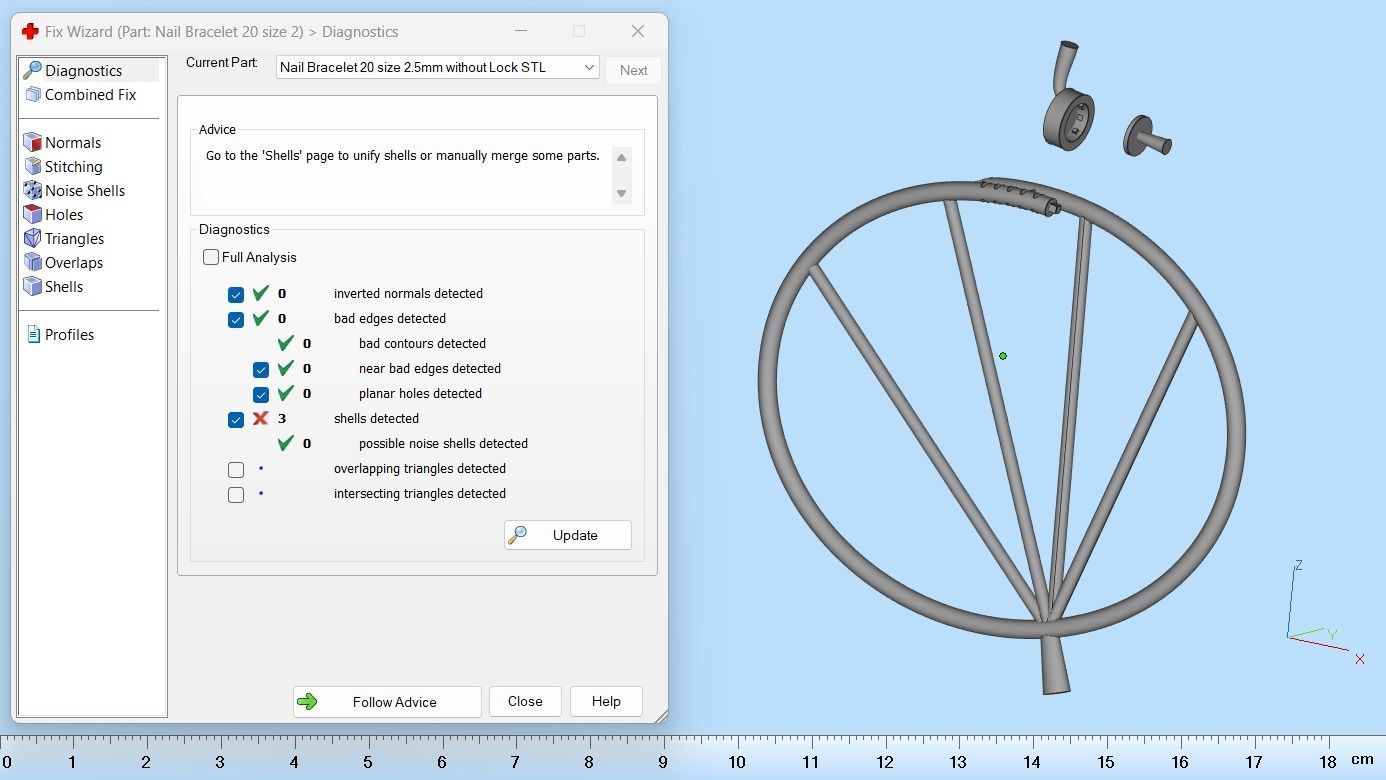Go to the Stitching page
The image size is (1386, 780).
click(73, 166)
